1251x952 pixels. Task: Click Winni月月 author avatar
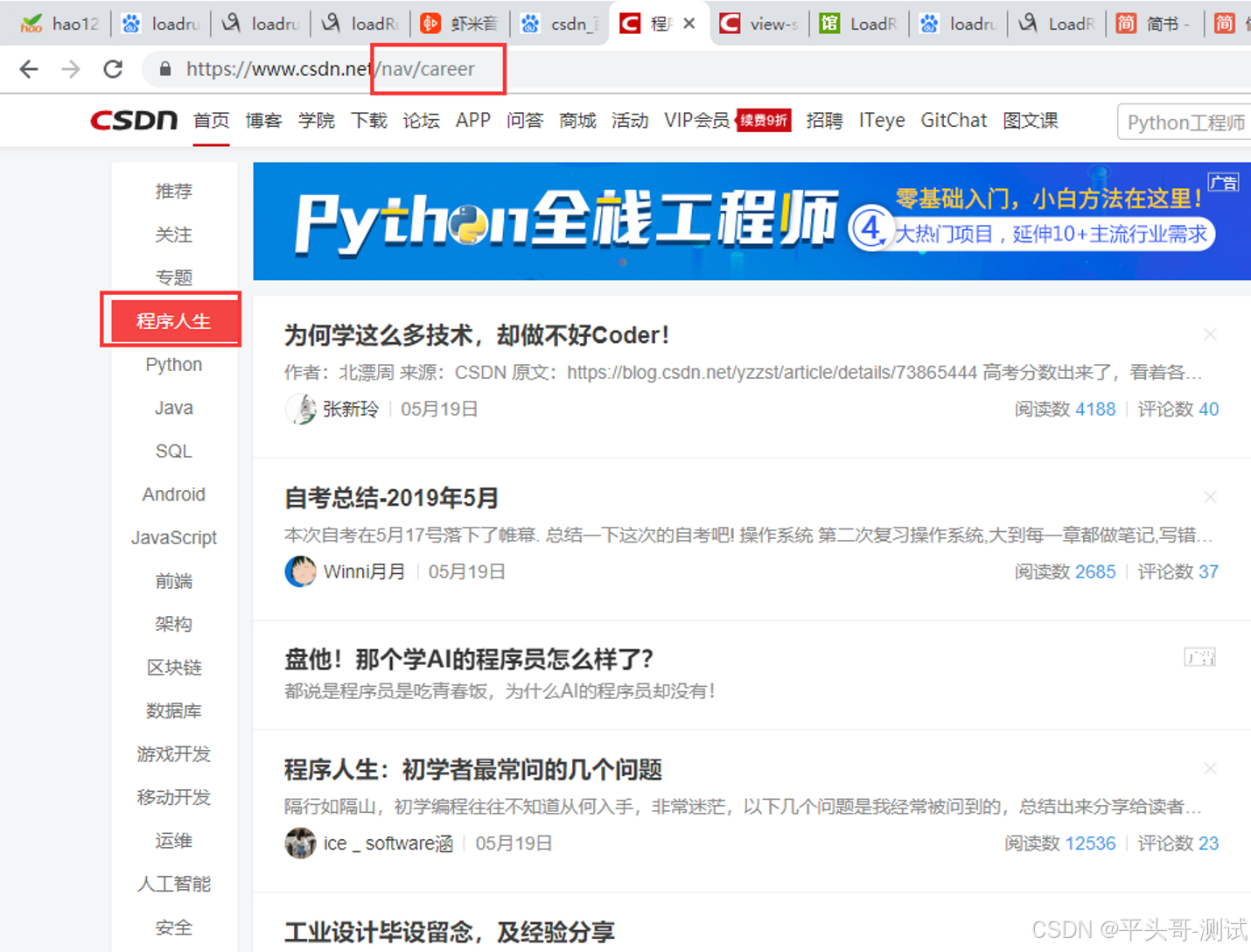click(x=300, y=571)
